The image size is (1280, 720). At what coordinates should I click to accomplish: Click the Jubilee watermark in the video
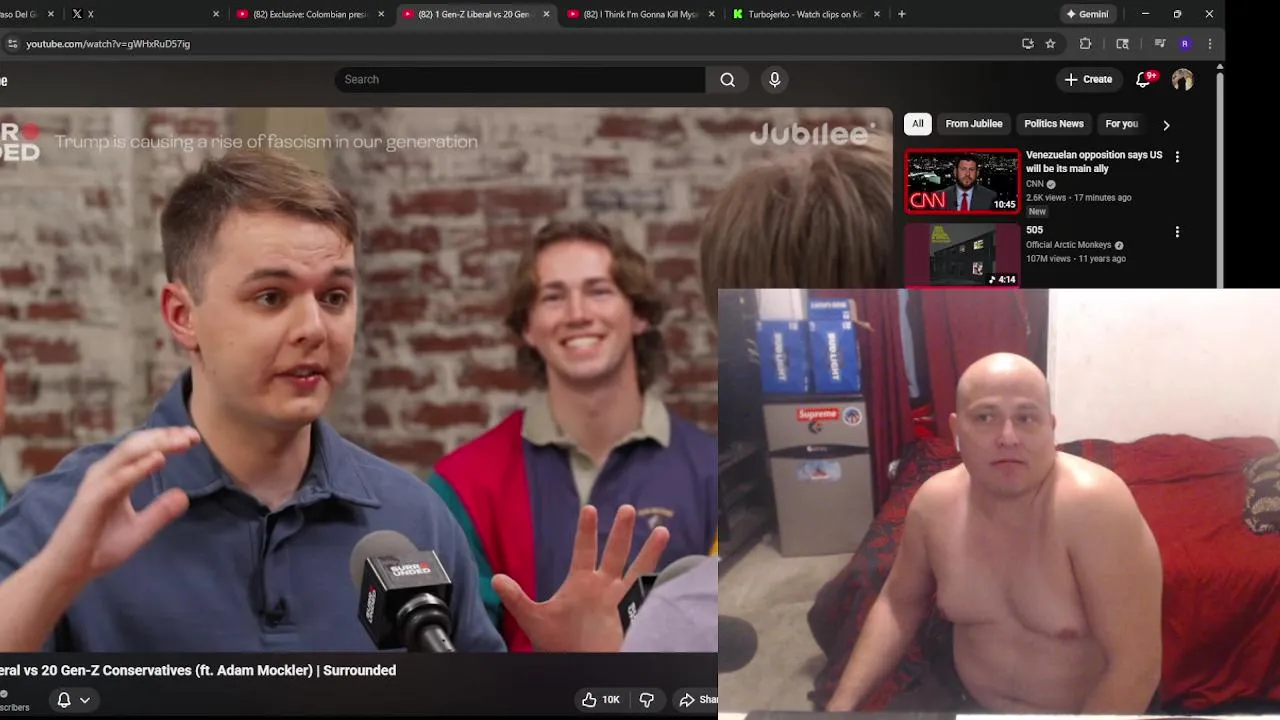tap(812, 134)
